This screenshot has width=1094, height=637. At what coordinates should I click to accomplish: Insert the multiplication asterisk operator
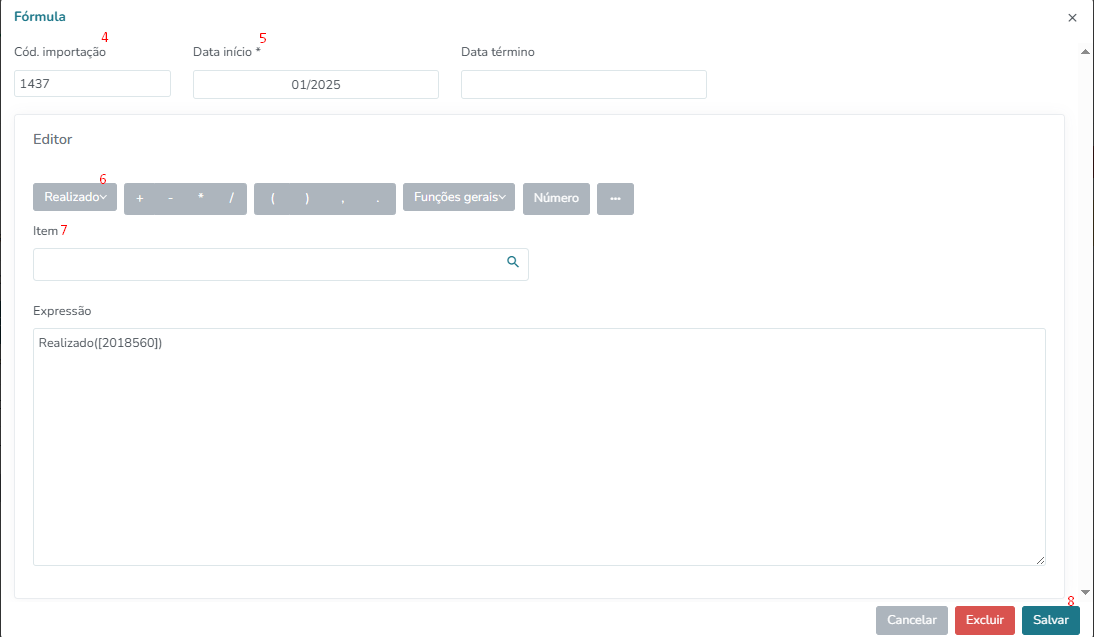pyautogui.click(x=201, y=199)
